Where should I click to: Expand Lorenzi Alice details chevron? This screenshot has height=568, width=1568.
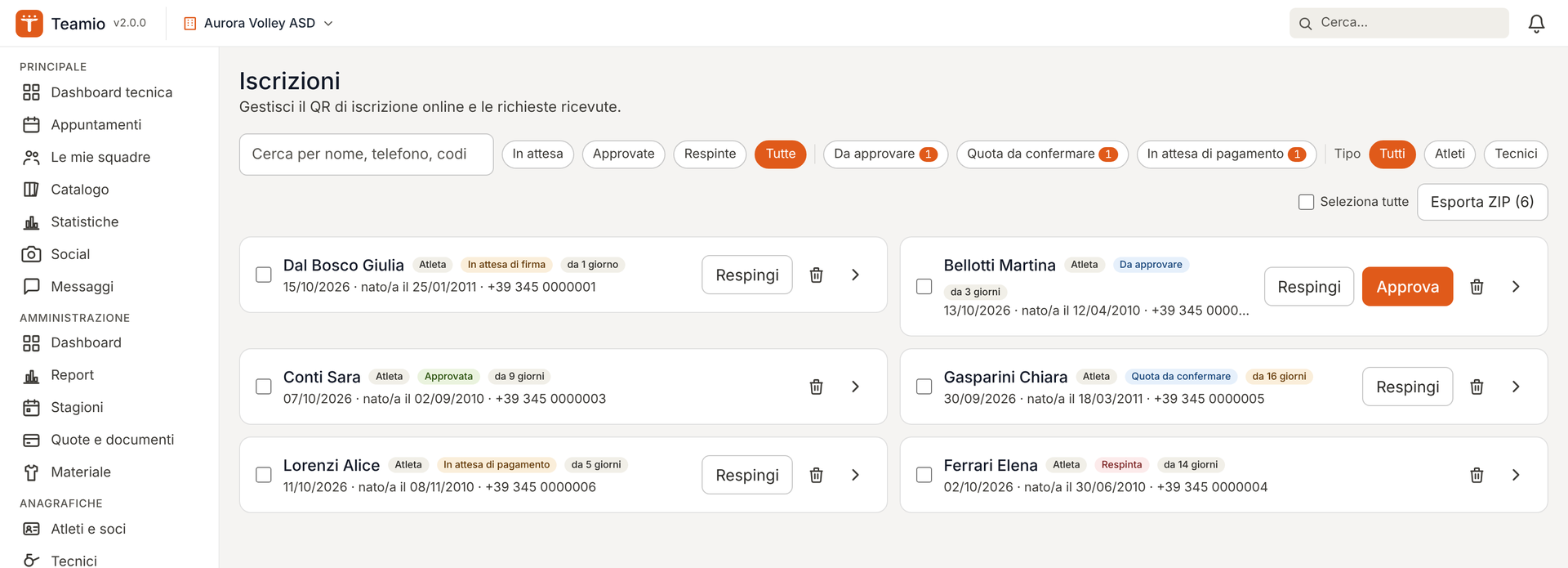(x=855, y=475)
